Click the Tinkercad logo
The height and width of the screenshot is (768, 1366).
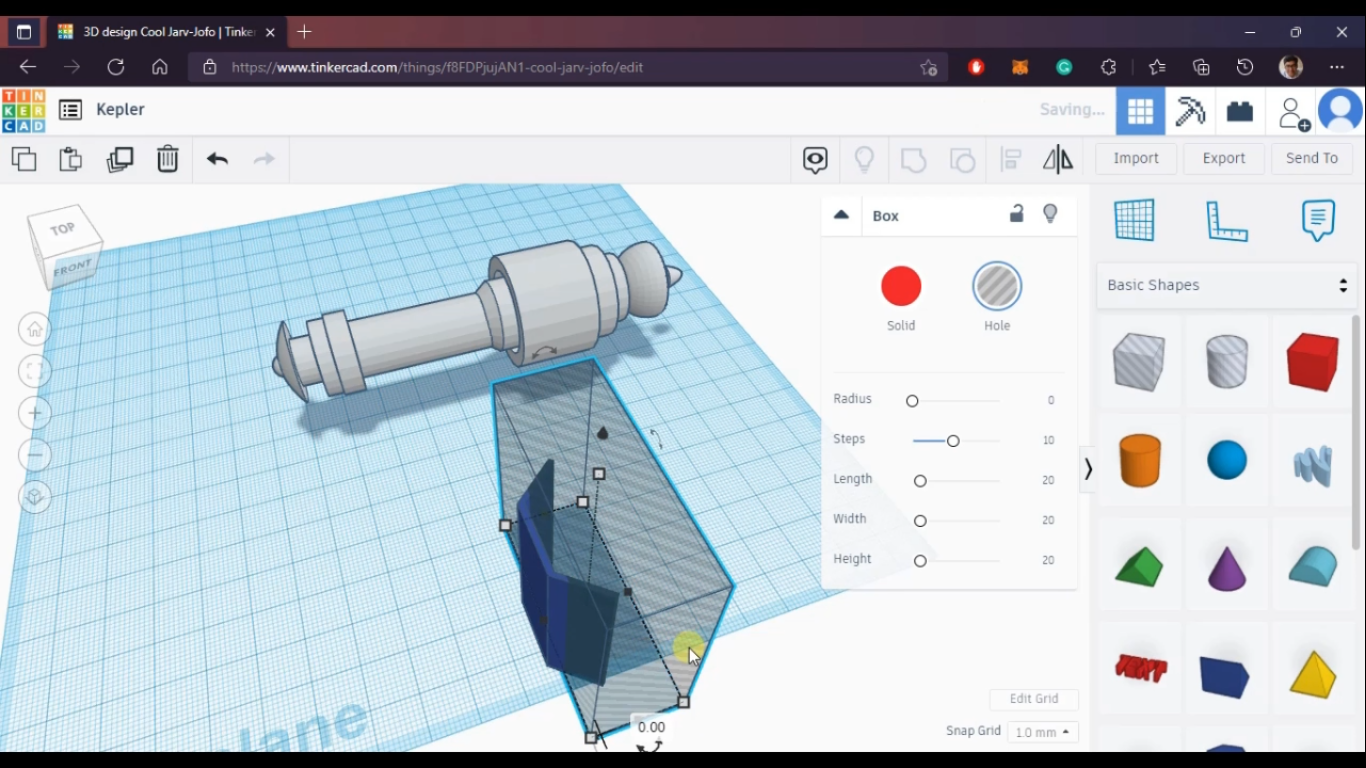pos(24,110)
